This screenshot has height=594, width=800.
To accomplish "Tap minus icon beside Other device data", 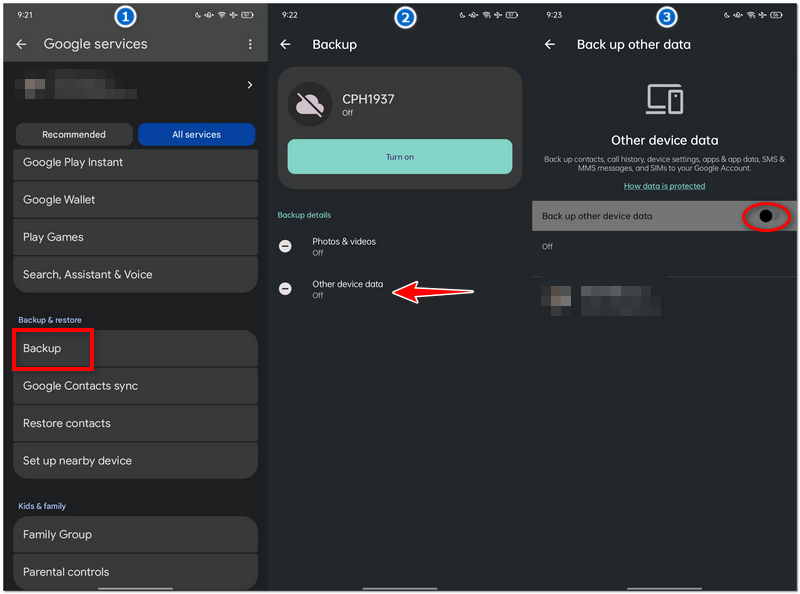I will (x=285, y=289).
